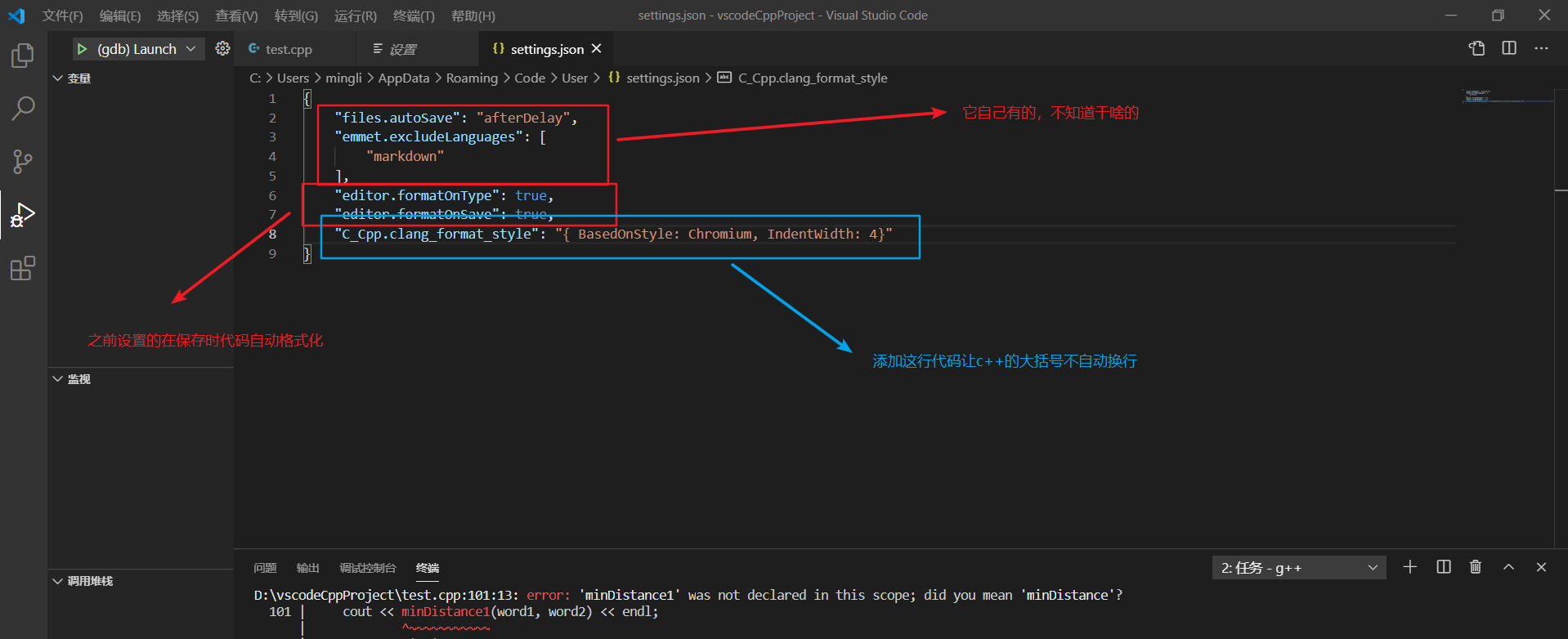Open the Run and Debug view
Screen dimensions: 1568x639
[x=23, y=215]
